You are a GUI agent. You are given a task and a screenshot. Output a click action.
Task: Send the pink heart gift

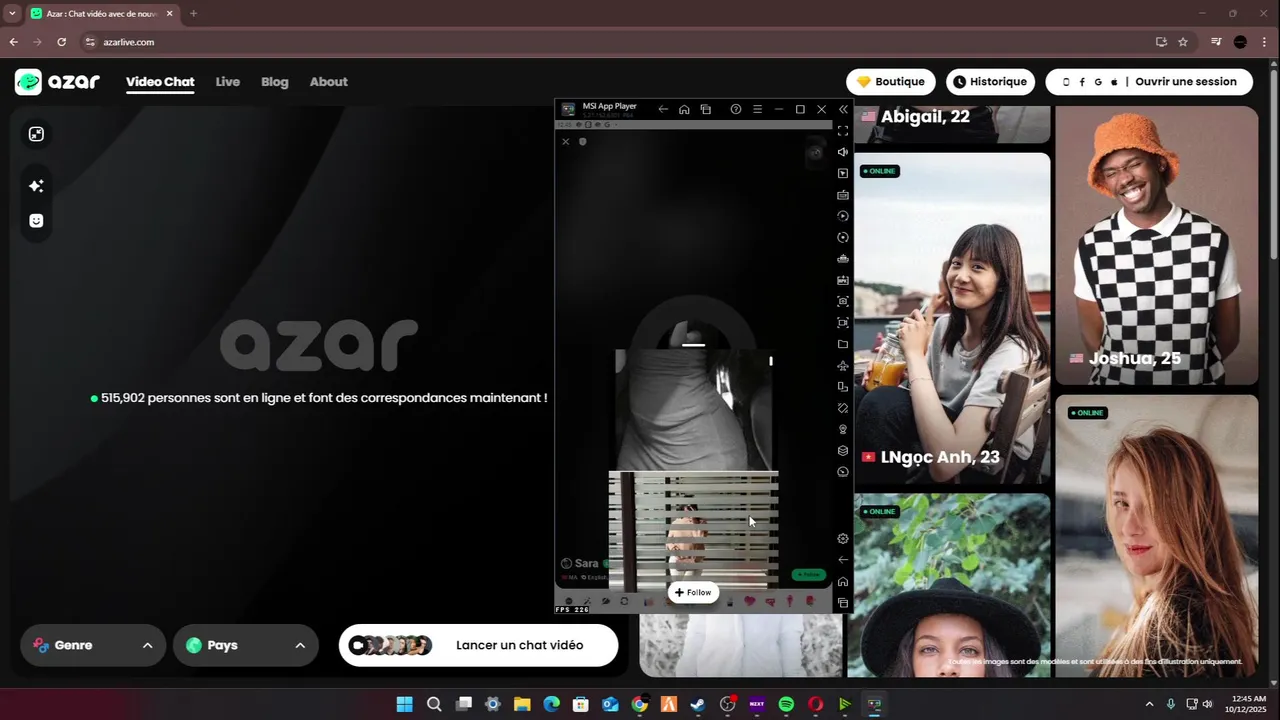point(749,601)
